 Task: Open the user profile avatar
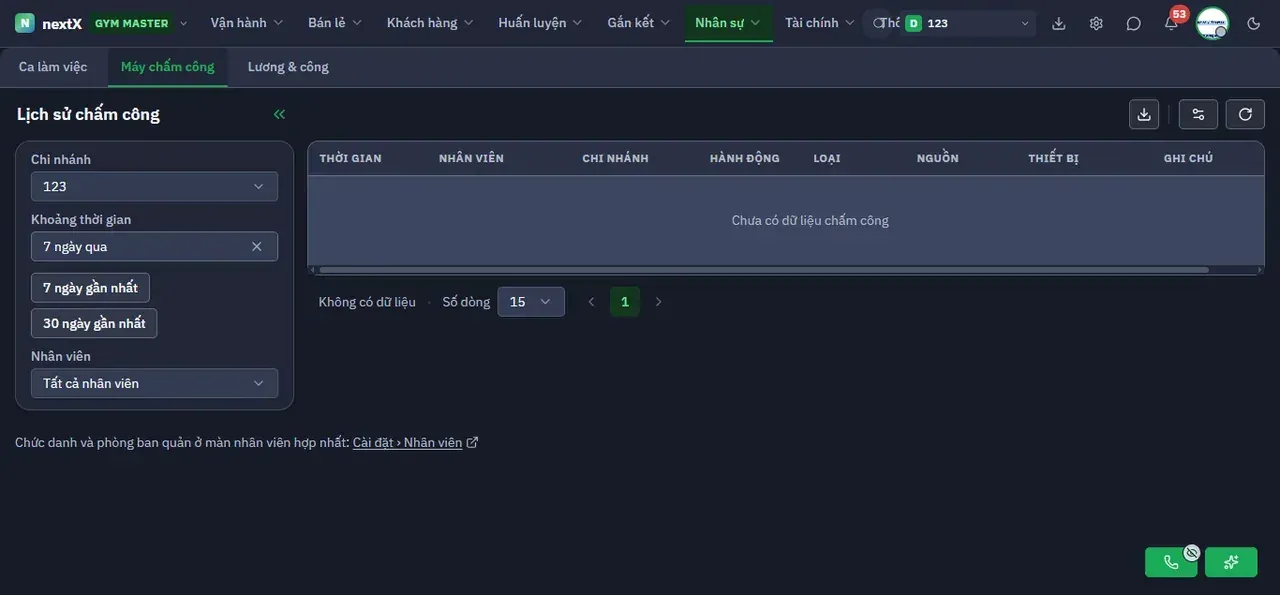[1212, 23]
